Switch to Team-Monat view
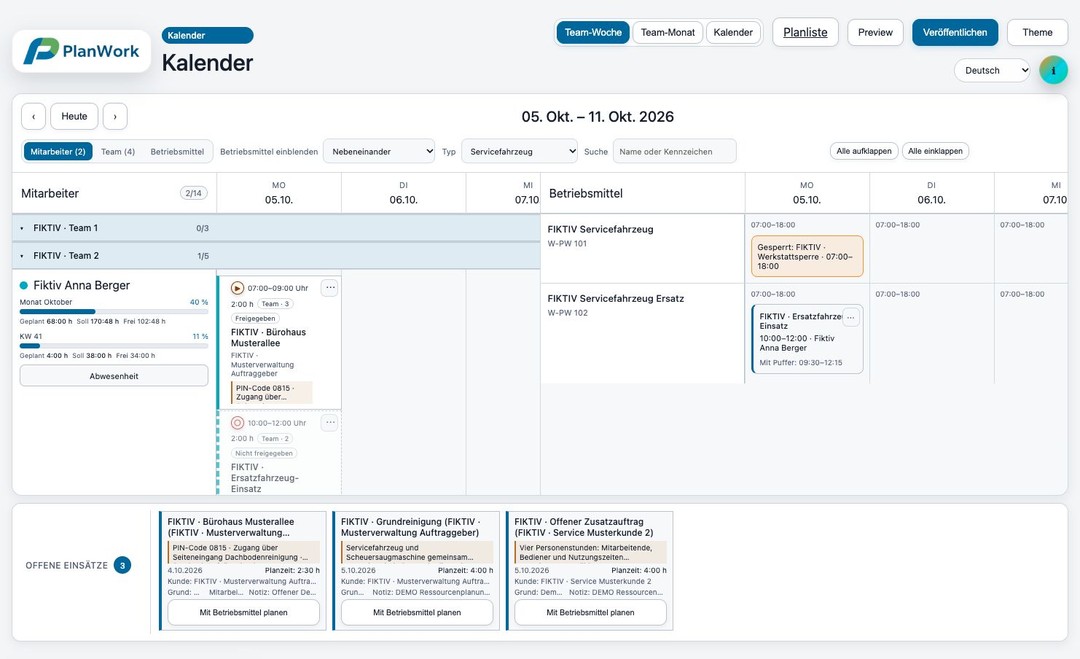The height and width of the screenshot is (659, 1080). click(667, 32)
